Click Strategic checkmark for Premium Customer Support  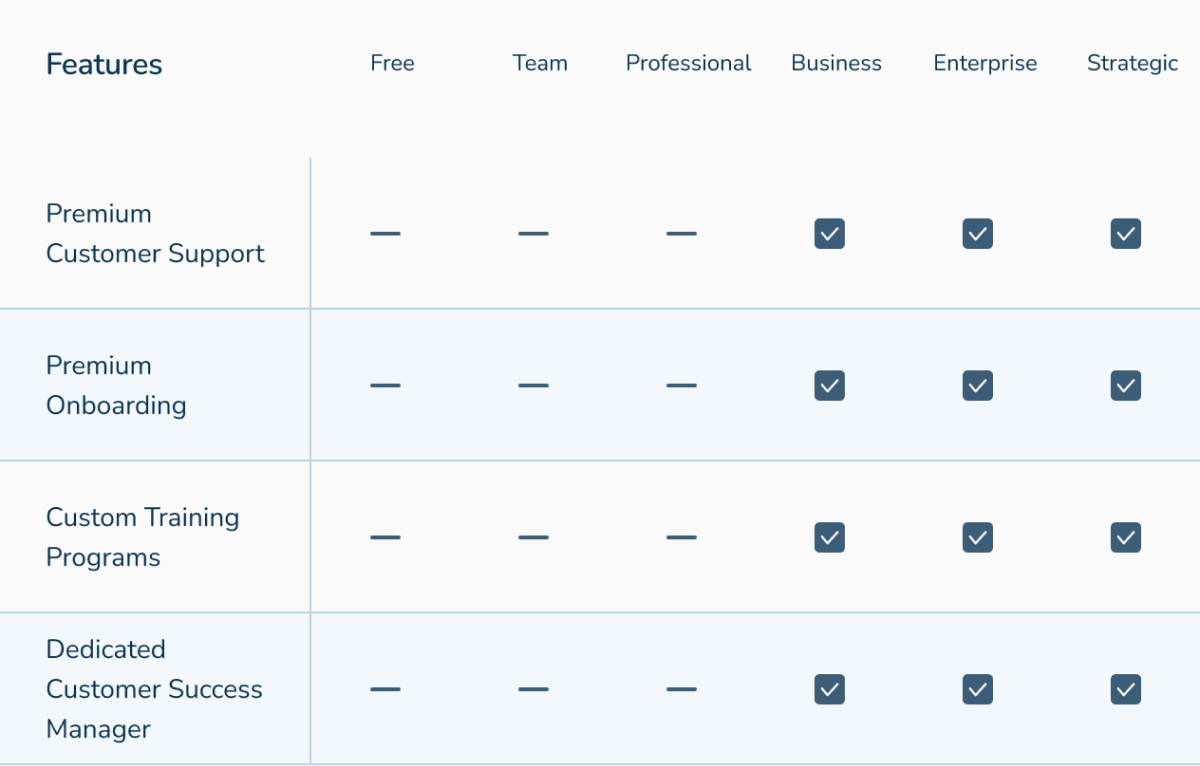pyautogui.click(x=1125, y=234)
